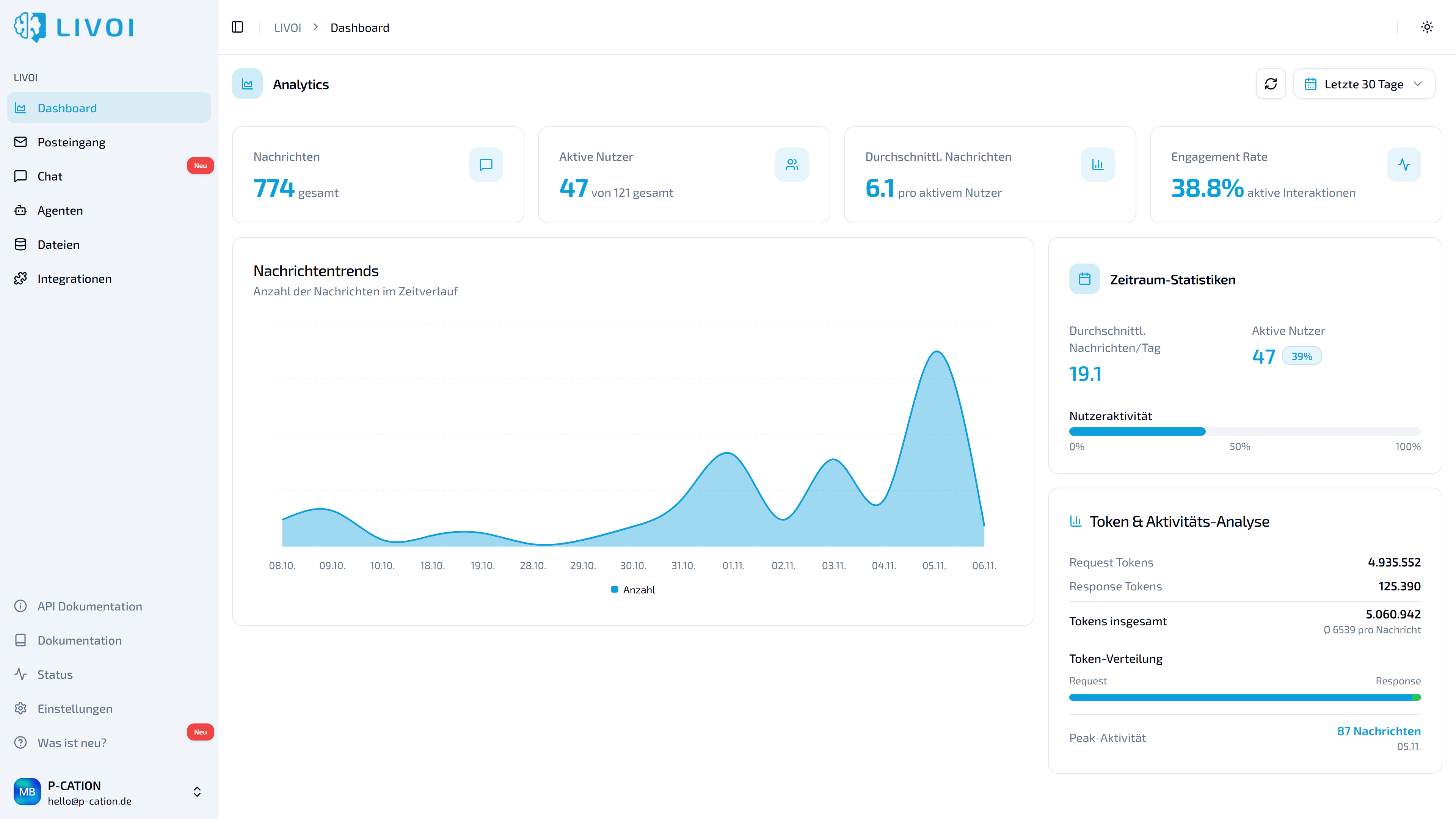Expand the breadcrumb LIVOI menu
Screen dimensions: 1456x819
[x=287, y=27]
